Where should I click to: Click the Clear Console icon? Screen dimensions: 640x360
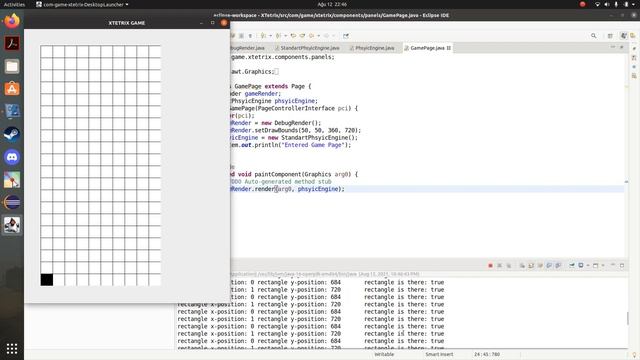pos(522,266)
